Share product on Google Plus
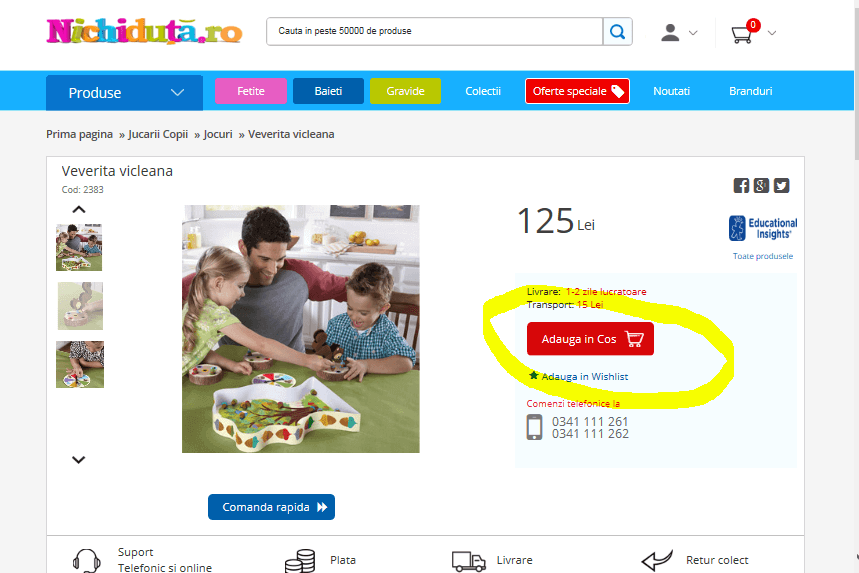The width and height of the screenshot is (859, 573). pyautogui.click(x=761, y=186)
